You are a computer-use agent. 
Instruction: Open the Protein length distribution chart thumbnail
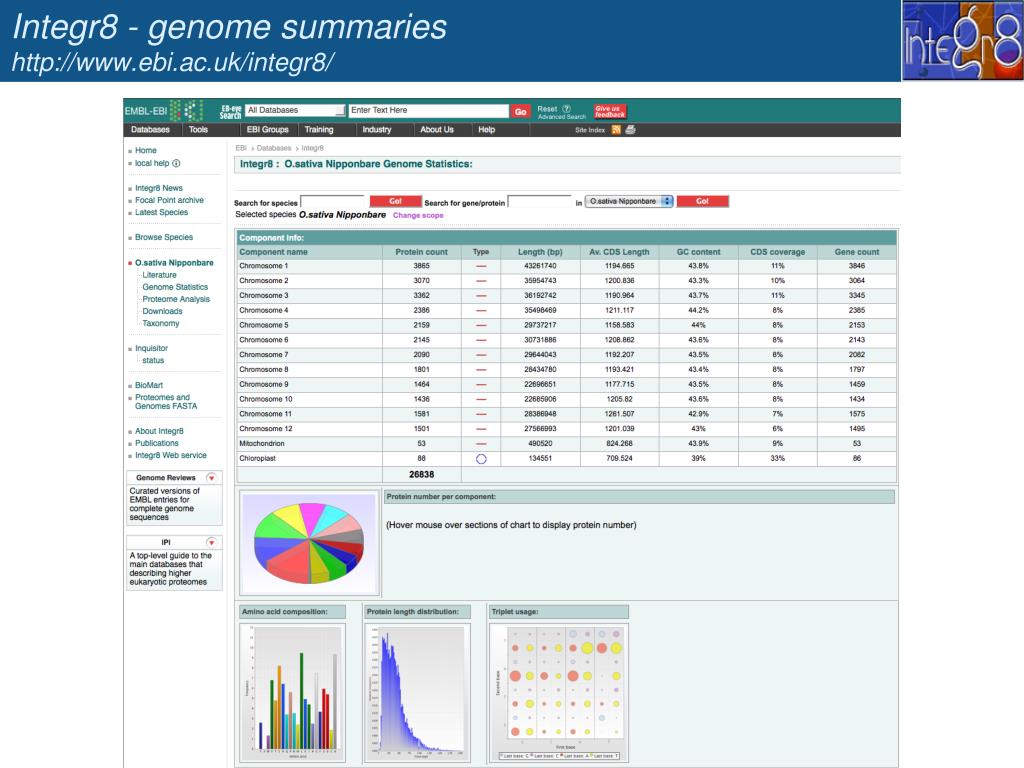[x=417, y=692]
